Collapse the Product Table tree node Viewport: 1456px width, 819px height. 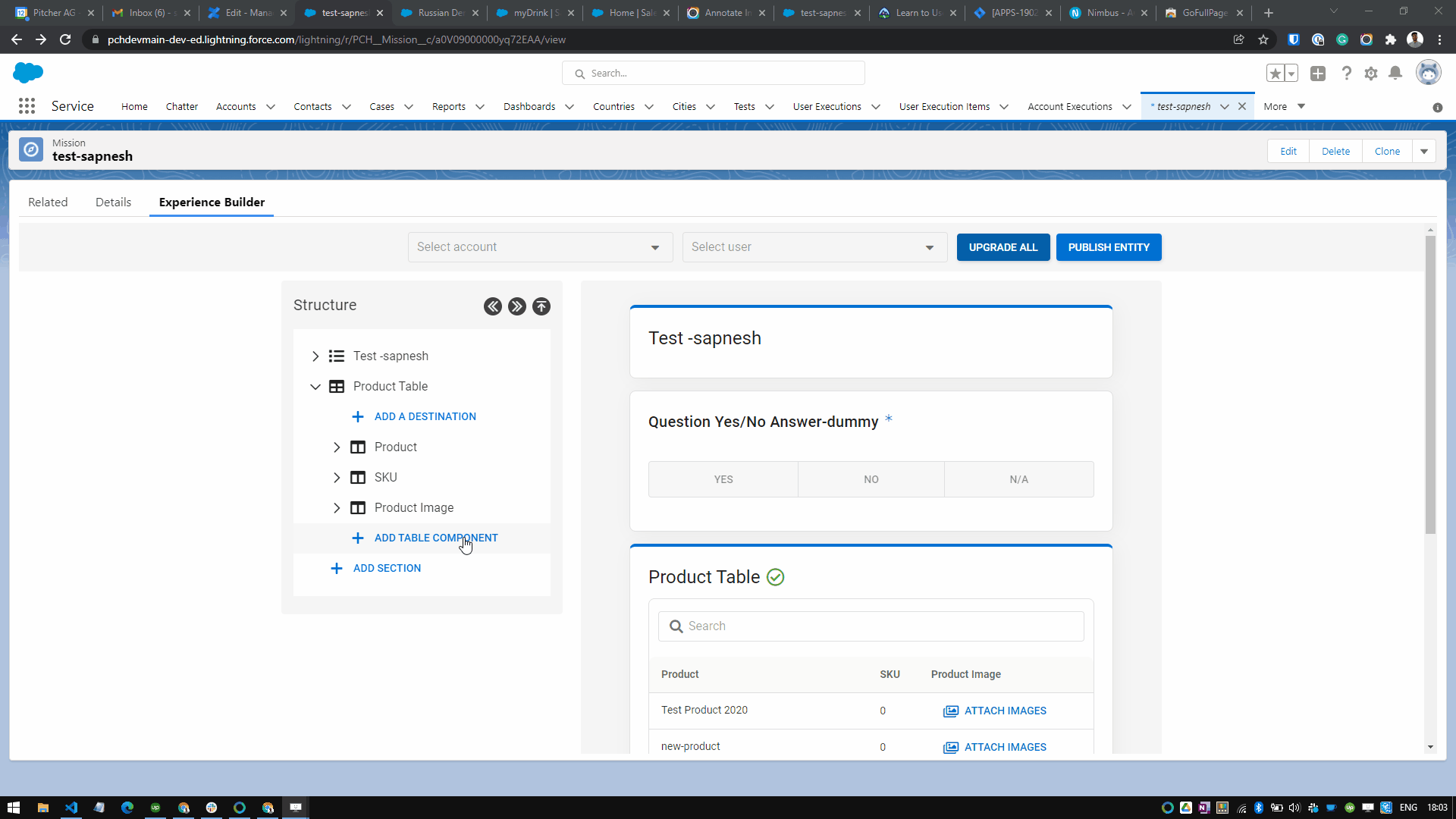coord(315,387)
